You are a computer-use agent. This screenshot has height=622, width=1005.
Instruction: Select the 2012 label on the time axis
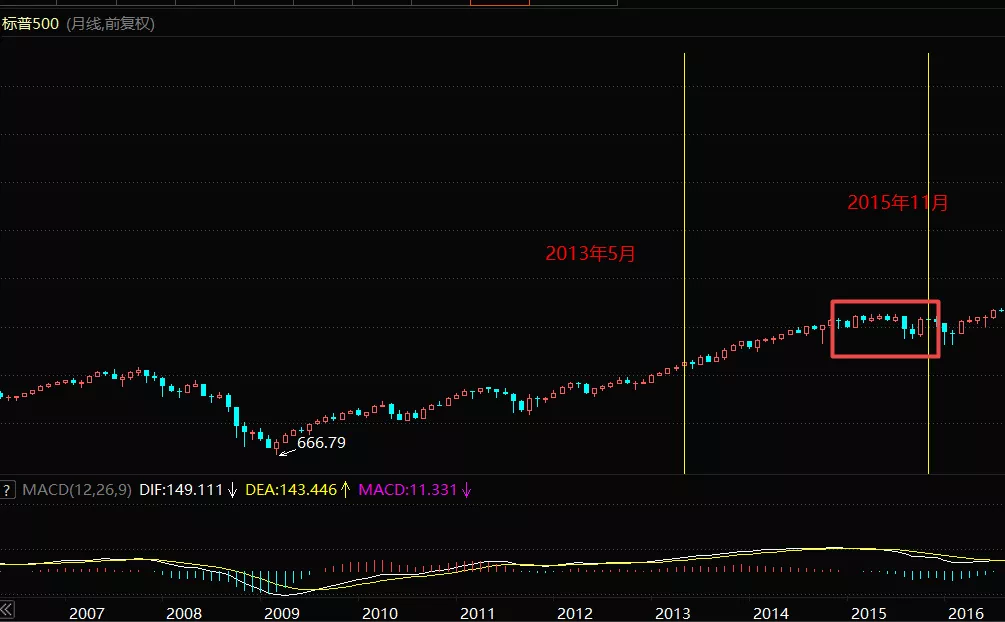[x=575, y=614]
